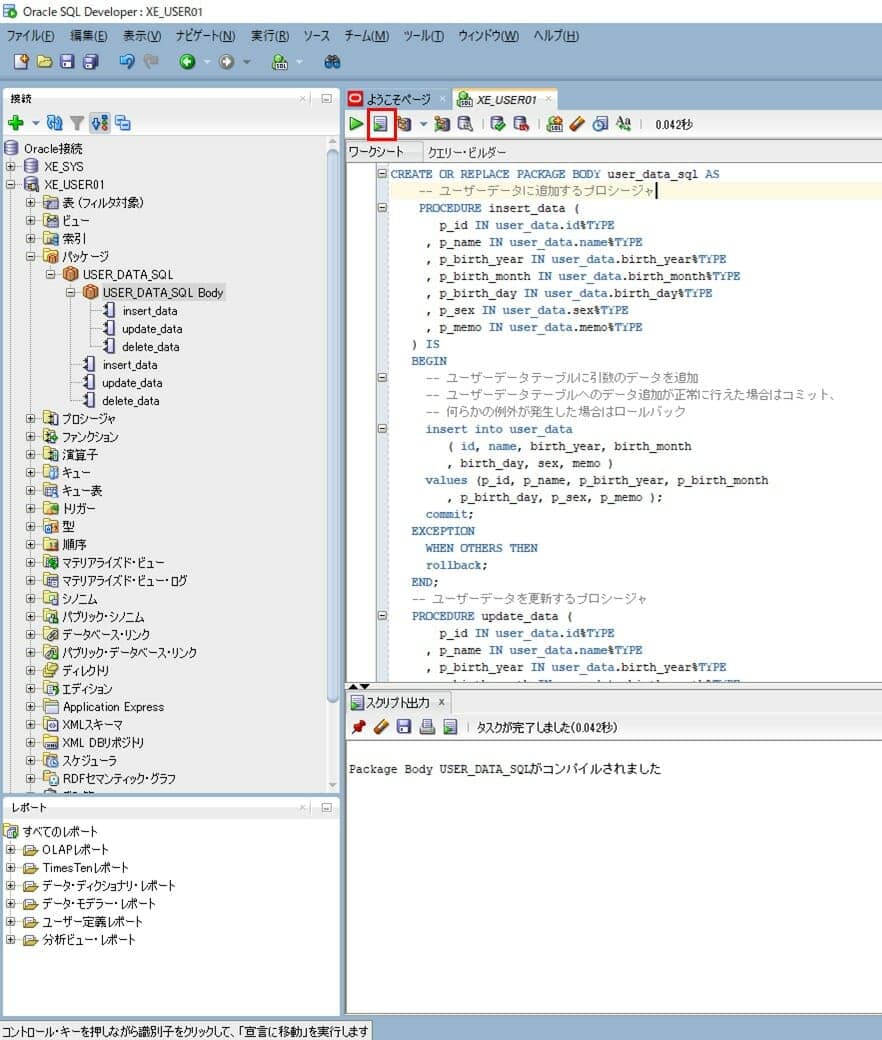
Task: Select the TimesTenレポート item
Action: 86,868
